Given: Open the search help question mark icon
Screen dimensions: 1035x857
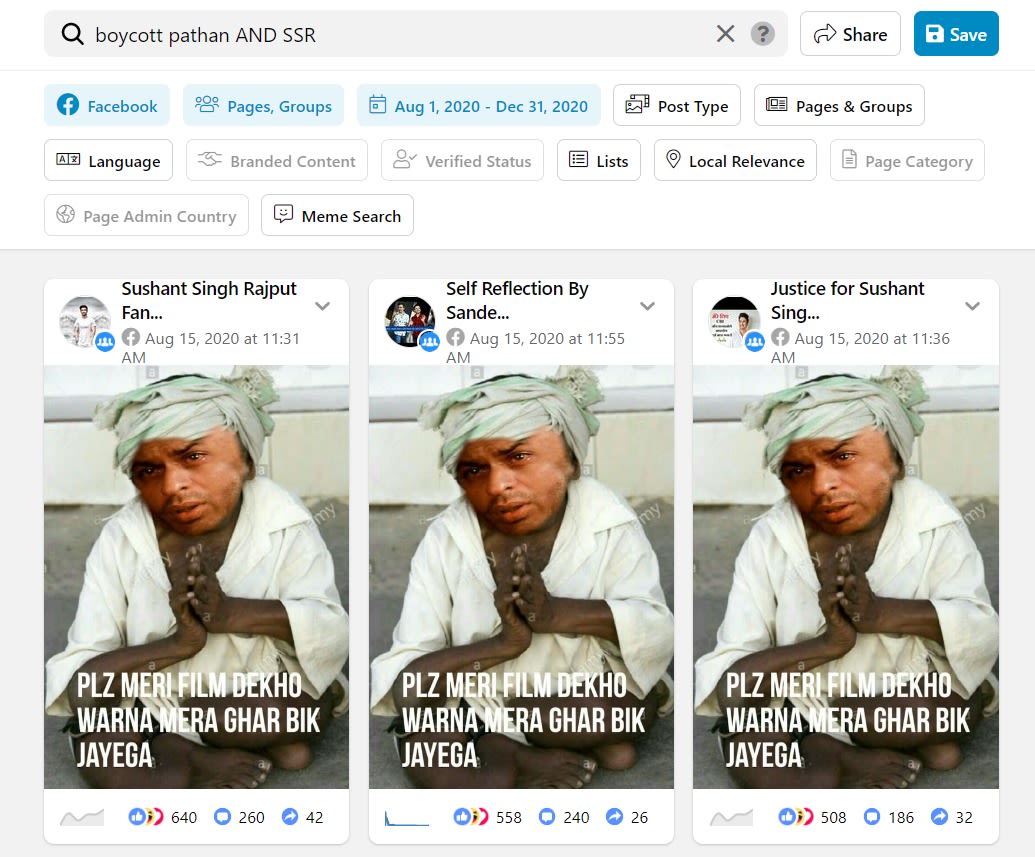Looking at the screenshot, I should 763,35.
